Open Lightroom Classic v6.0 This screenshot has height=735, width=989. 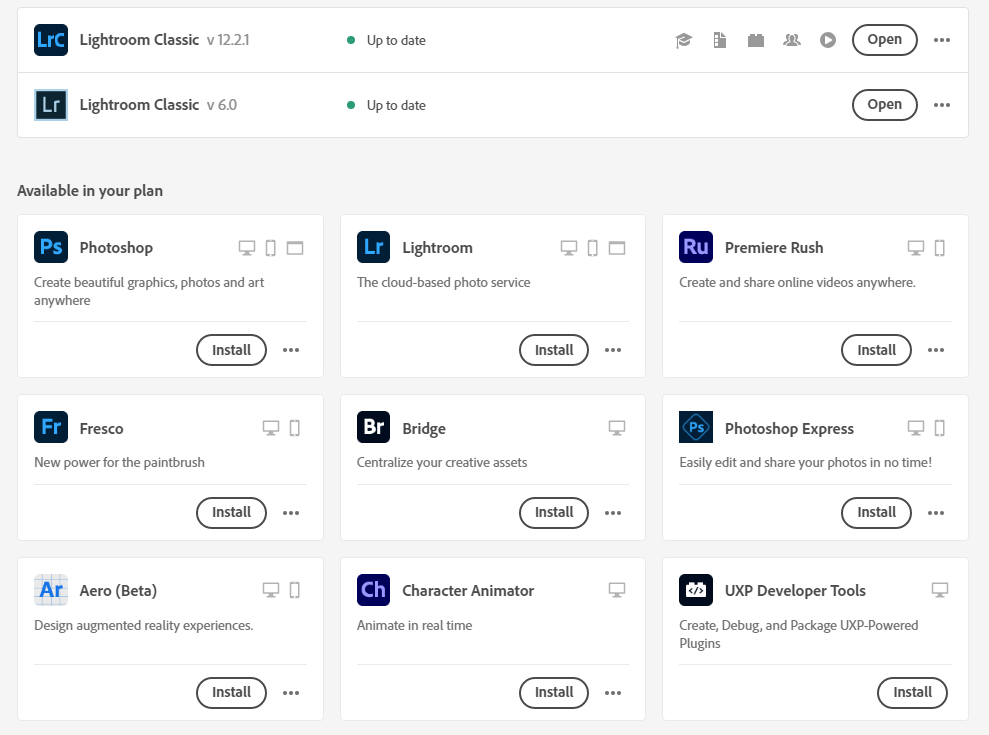tap(884, 105)
